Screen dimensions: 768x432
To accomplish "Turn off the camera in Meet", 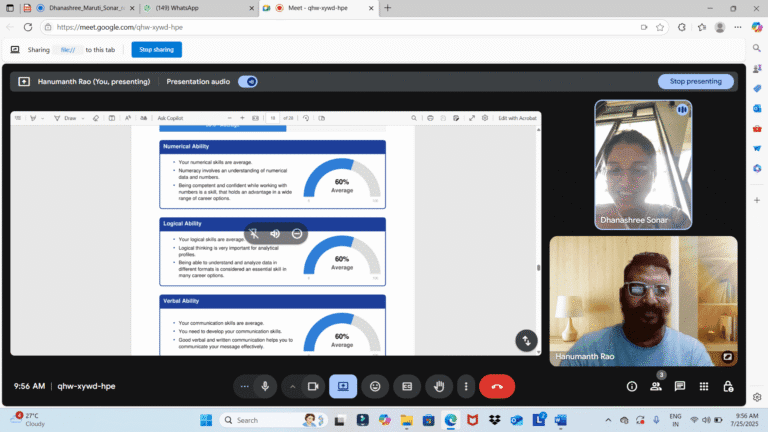I will coord(313,386).
